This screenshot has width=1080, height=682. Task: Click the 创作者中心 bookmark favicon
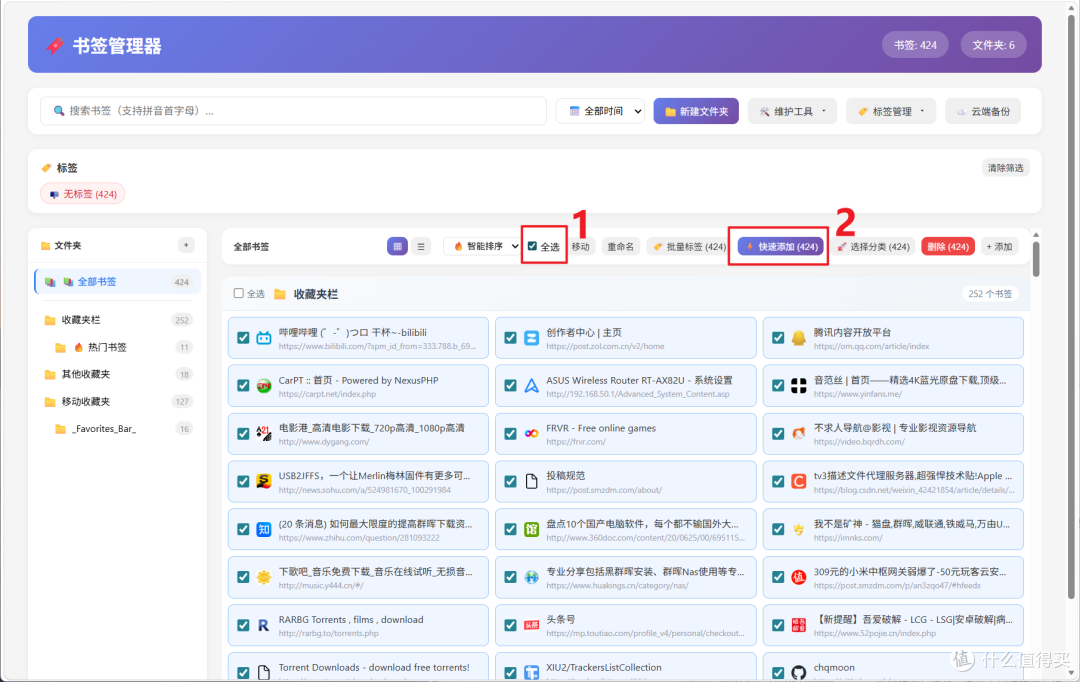pyautogui.click(x=531, y=338)
